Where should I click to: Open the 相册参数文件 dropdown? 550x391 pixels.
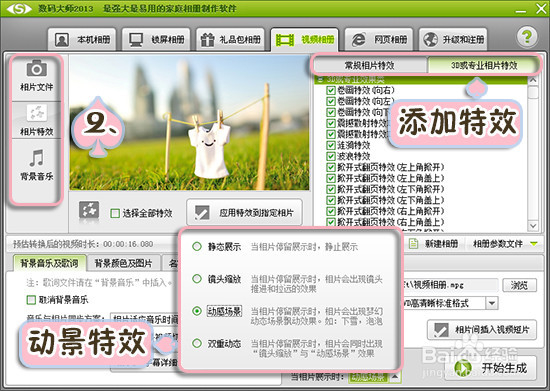click(x=504, y=243)
